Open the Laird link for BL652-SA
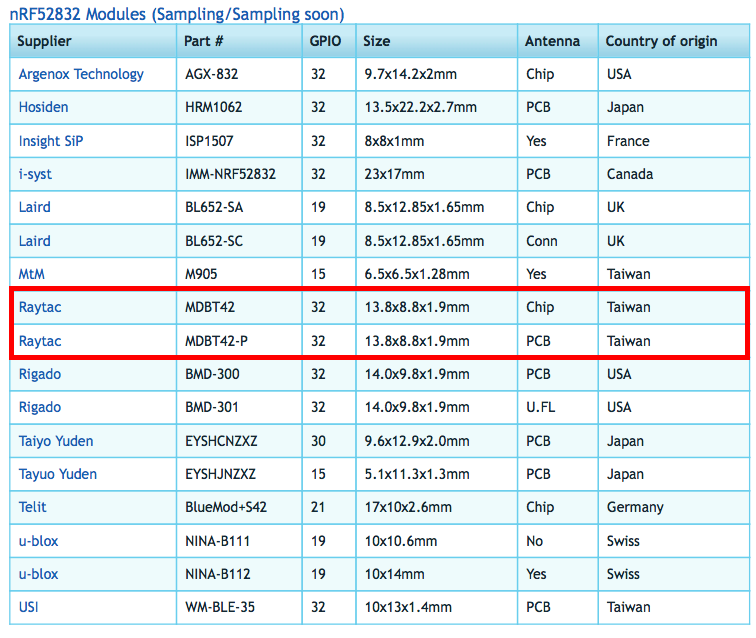The image size is (756, 638). 34,207
